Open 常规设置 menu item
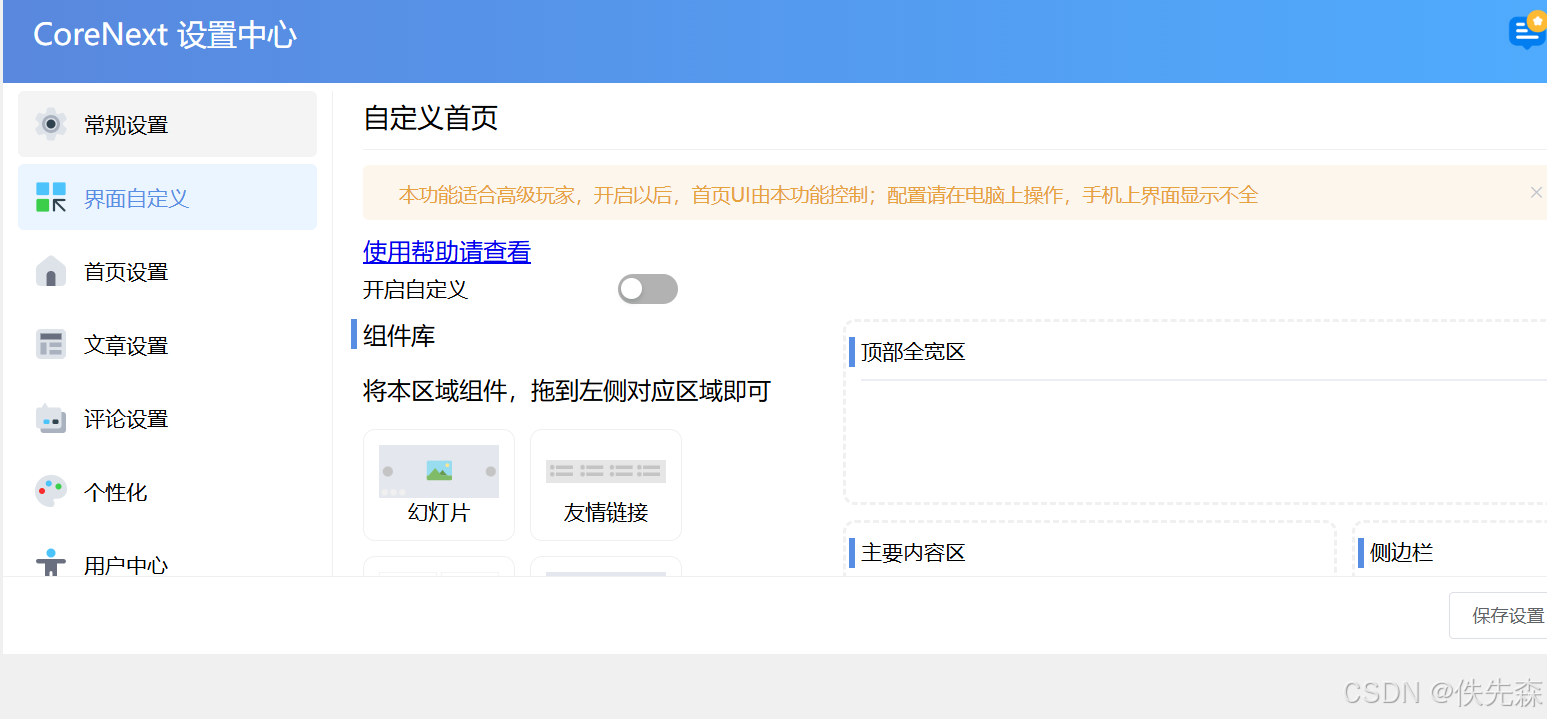This screenshot has height=719, width=1547. tap(167, 124)
